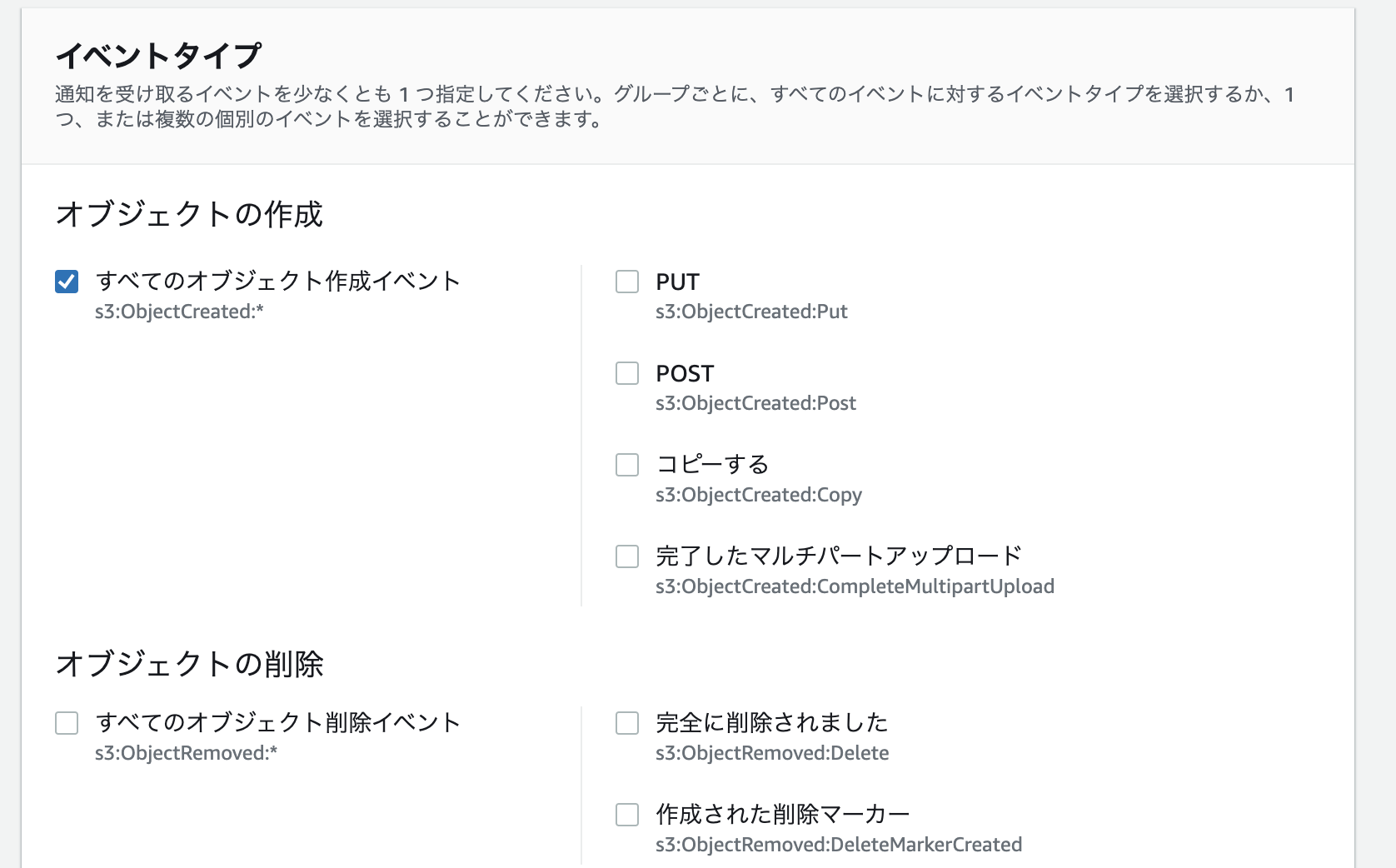Check the コピーする event checkbox
The image size is (1396, 868).
626,465
